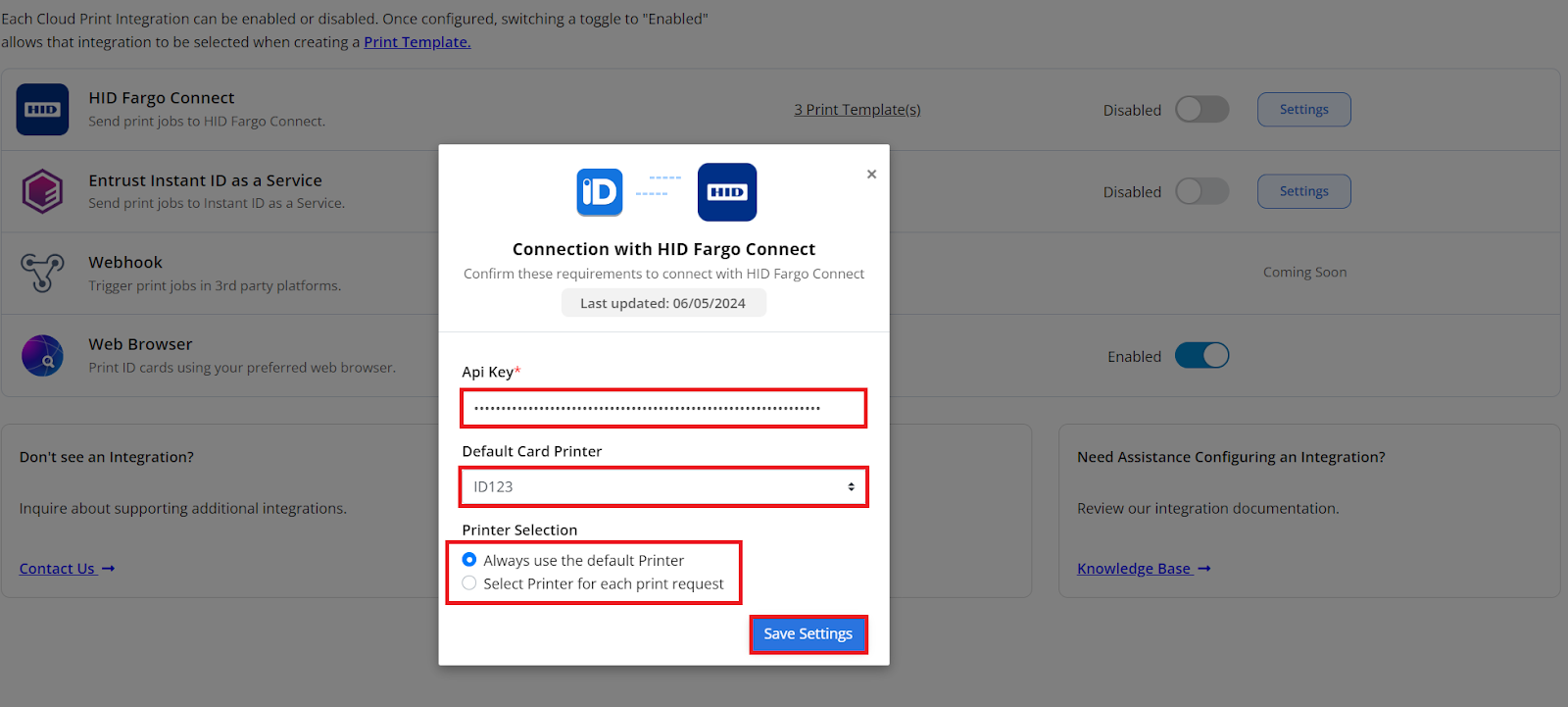Click the Connection with HID Fargo Connect heading

click(x=663, y=249)
